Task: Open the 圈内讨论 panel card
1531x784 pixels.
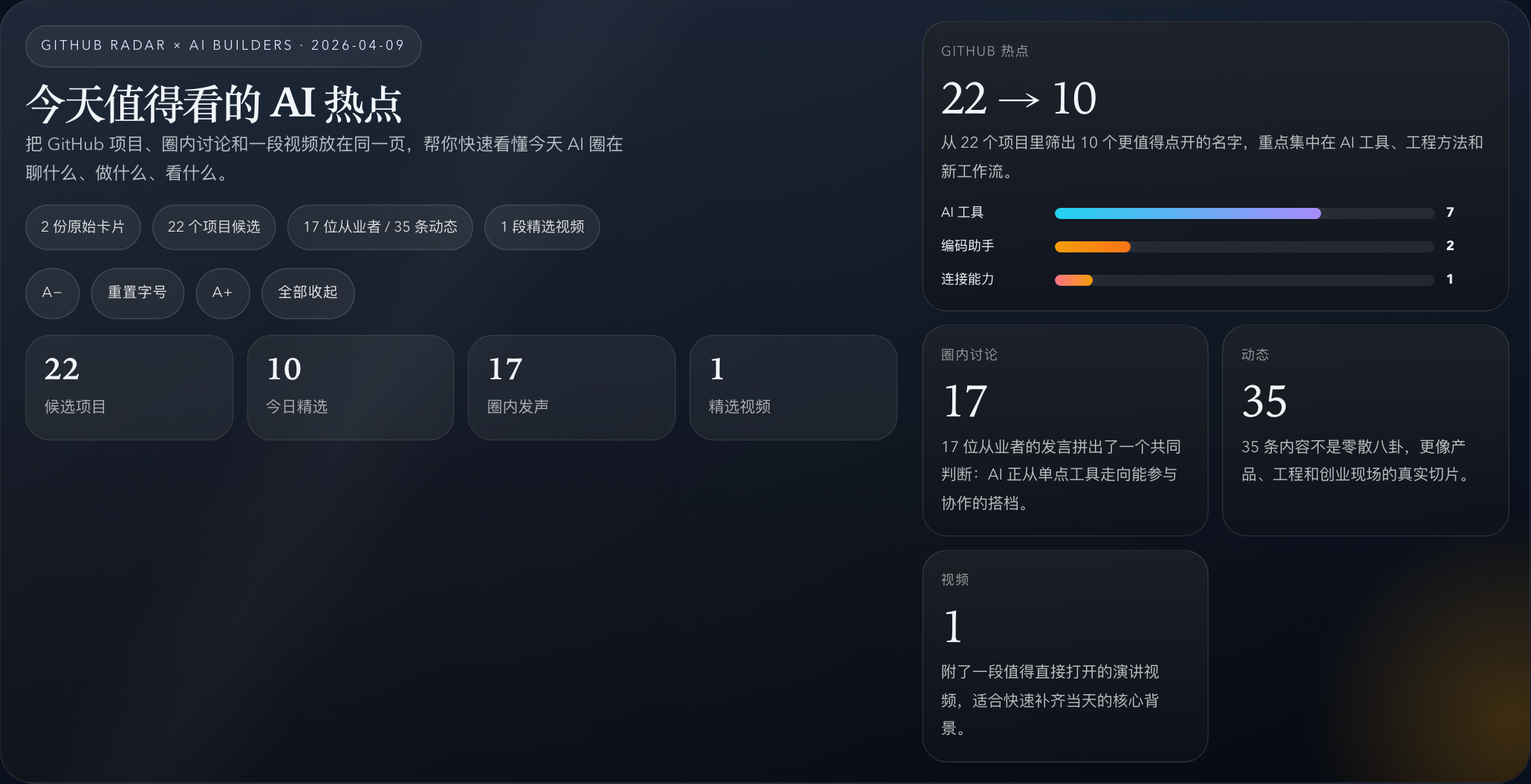Action: point(1064,431)
